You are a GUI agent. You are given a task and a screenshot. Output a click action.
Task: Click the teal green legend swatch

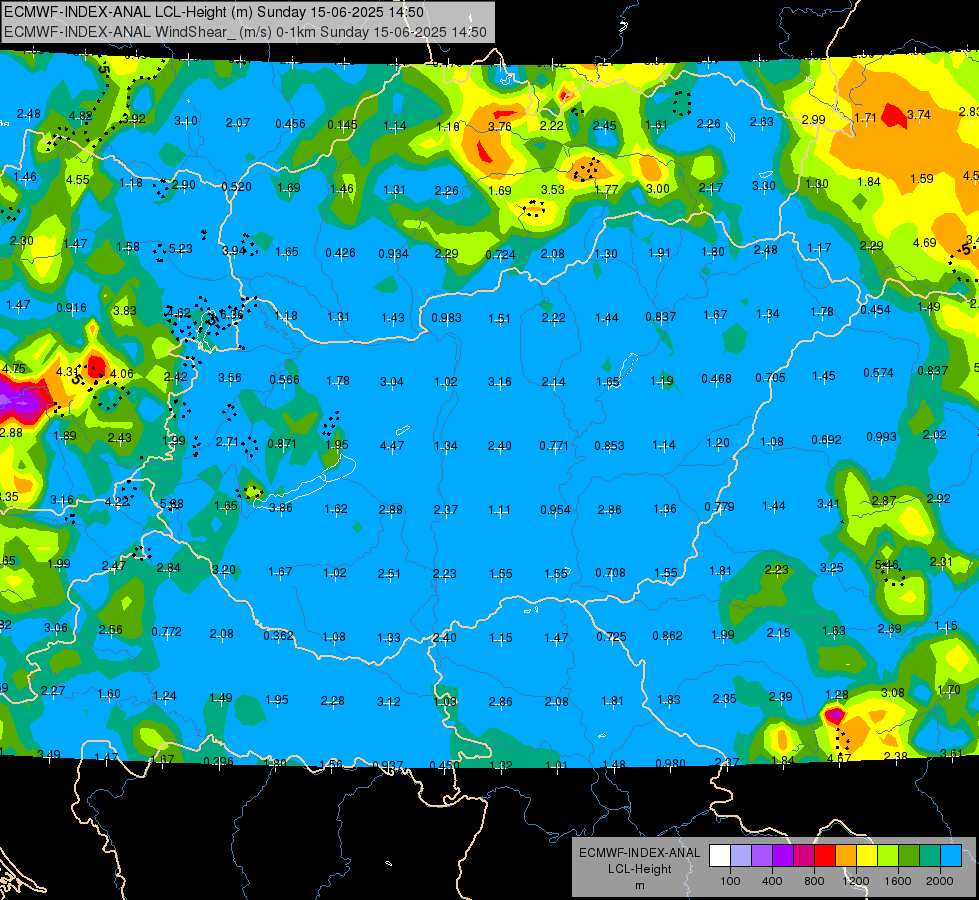pos(930,856)
